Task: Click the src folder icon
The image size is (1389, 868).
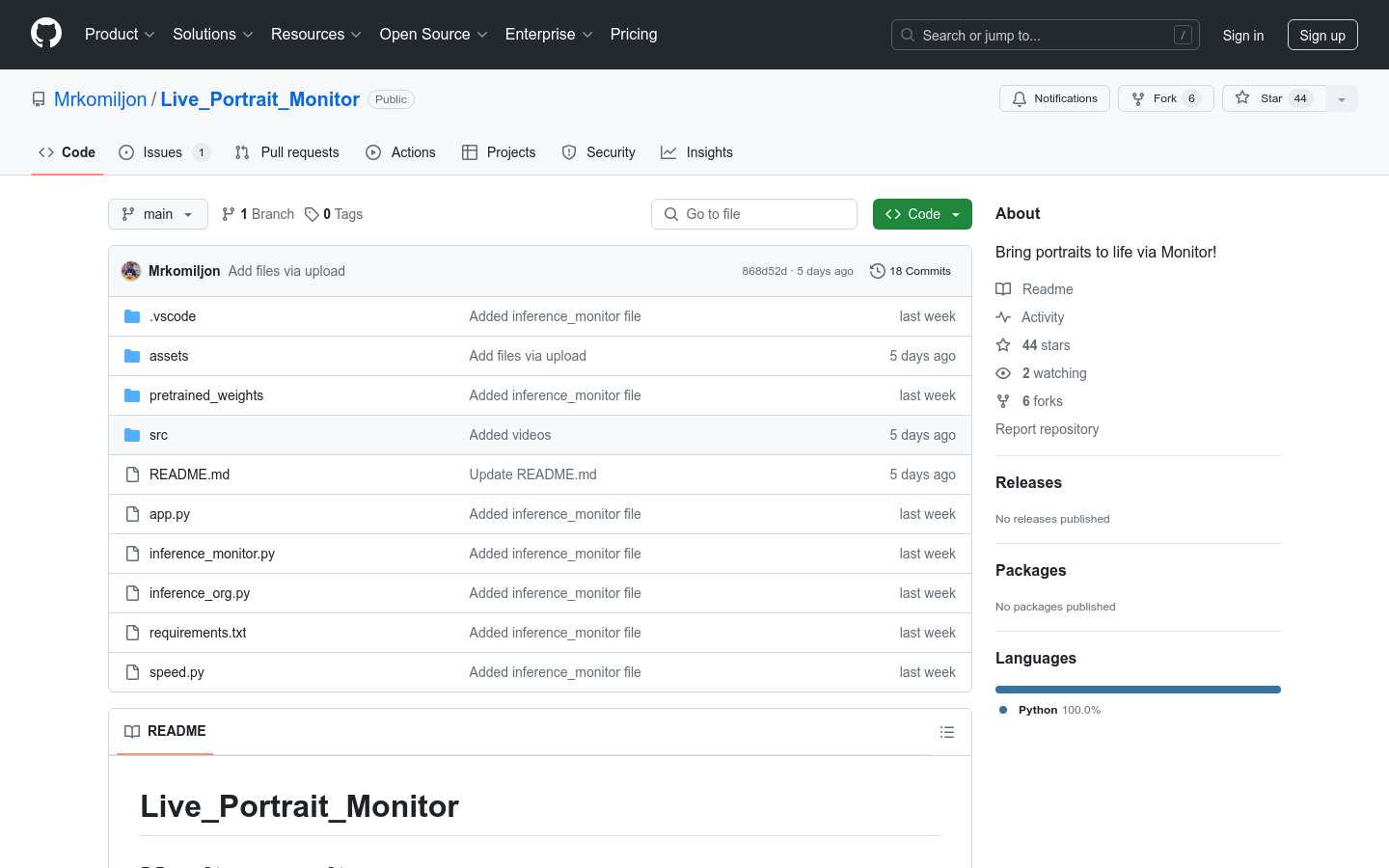Action: tap(132, 435)
